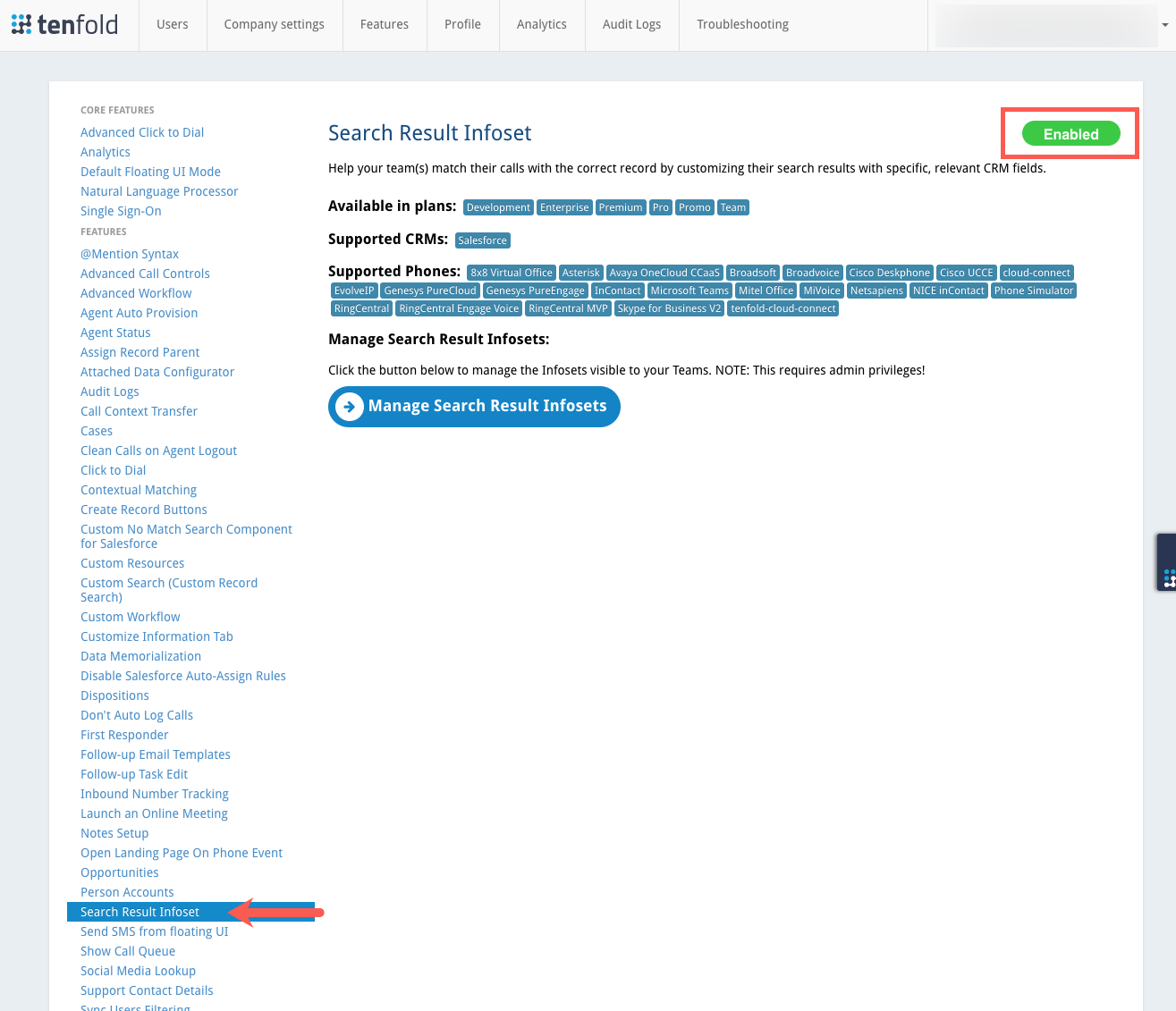Toggle the green Enabled switch

[1070, 134]
